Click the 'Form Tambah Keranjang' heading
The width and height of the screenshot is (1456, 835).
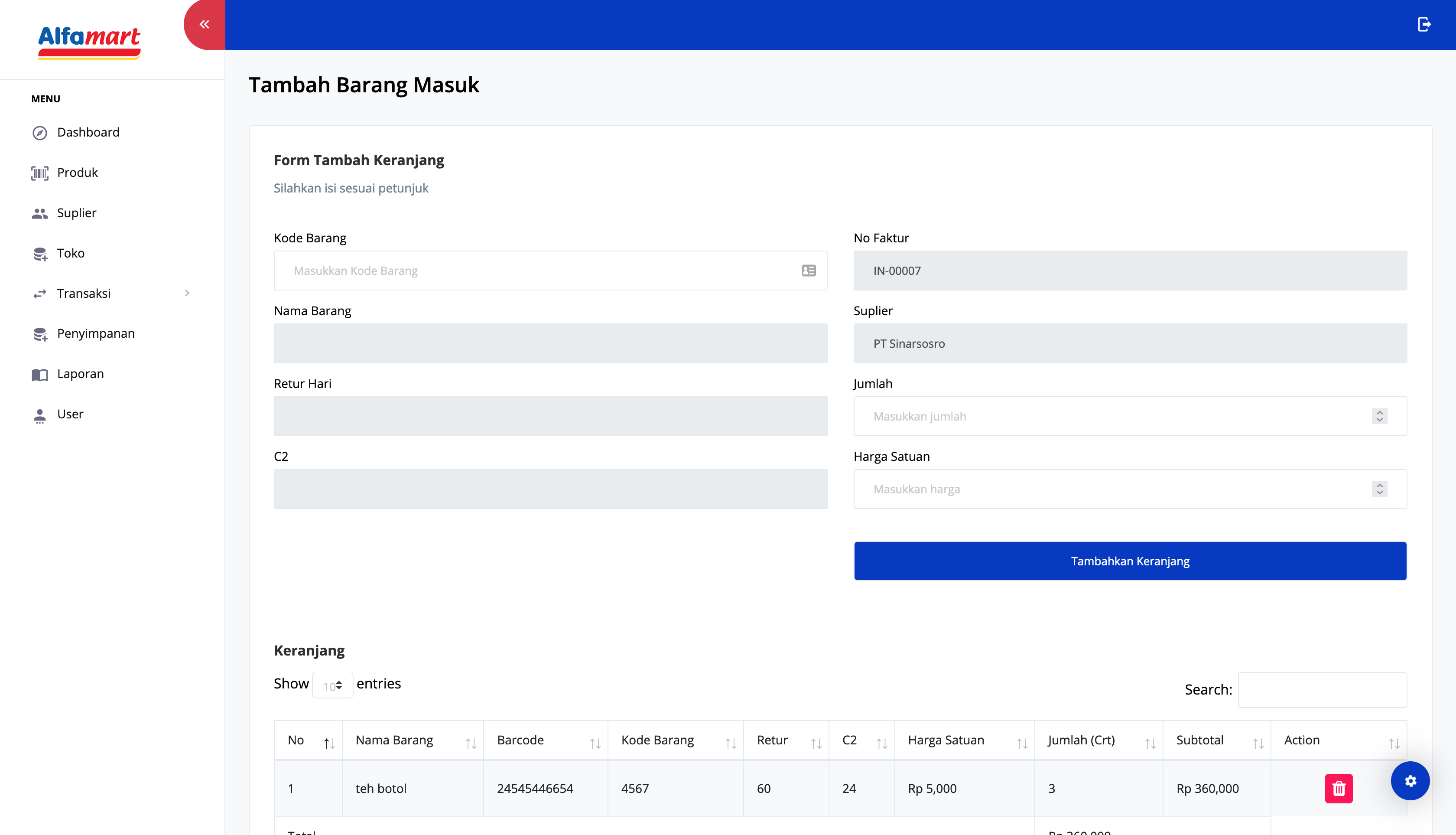point(359,160)
